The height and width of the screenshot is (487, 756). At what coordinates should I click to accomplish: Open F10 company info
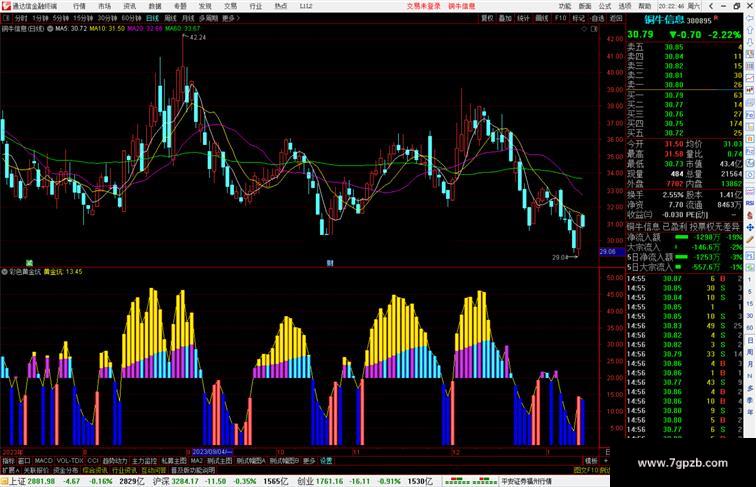560,18
